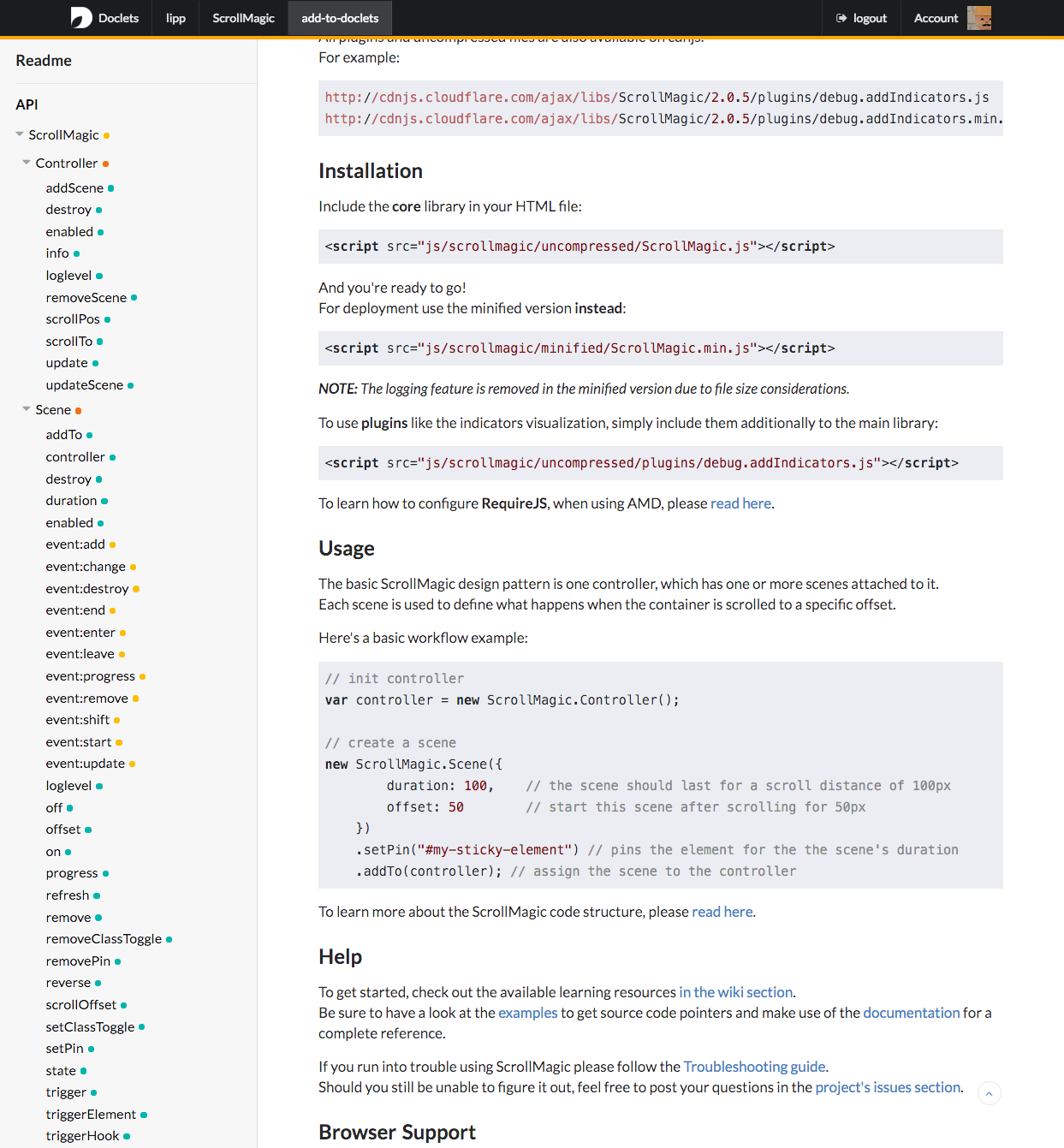Screen dimensions: 1064x1148
Task: Open the account avatar picture
Action: pos(978,18)
